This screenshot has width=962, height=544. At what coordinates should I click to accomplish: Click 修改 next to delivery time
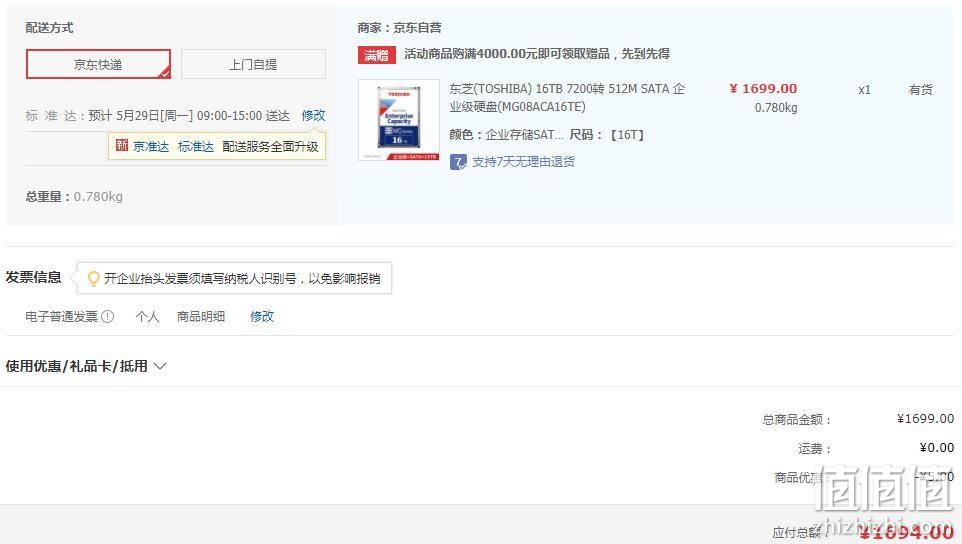(x=313, y=115)
